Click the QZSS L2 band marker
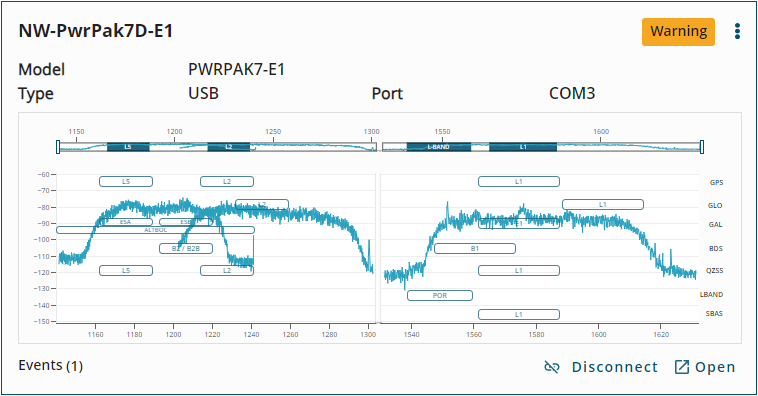Viewport: 758px width, 396px height. point(227,271)
